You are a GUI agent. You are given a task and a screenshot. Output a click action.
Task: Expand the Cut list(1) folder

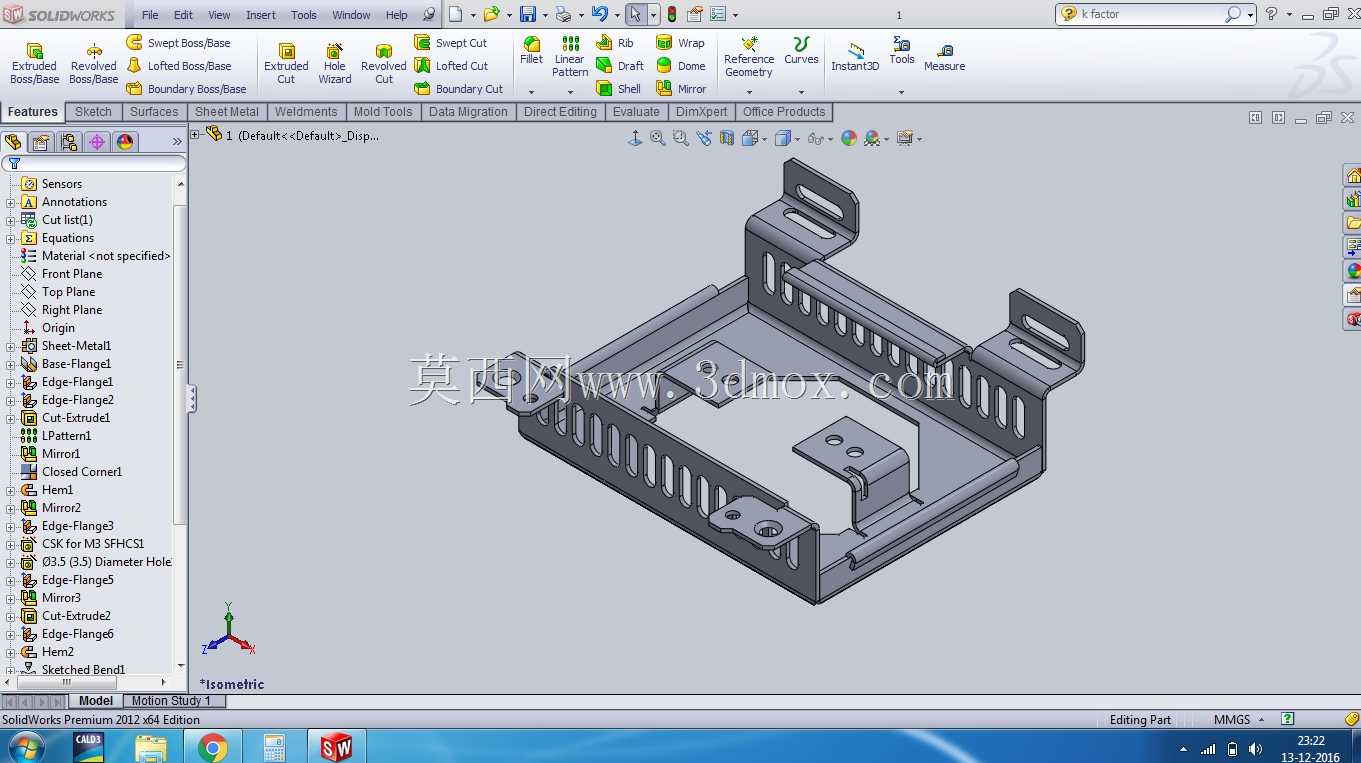click(x=11, y=220)
